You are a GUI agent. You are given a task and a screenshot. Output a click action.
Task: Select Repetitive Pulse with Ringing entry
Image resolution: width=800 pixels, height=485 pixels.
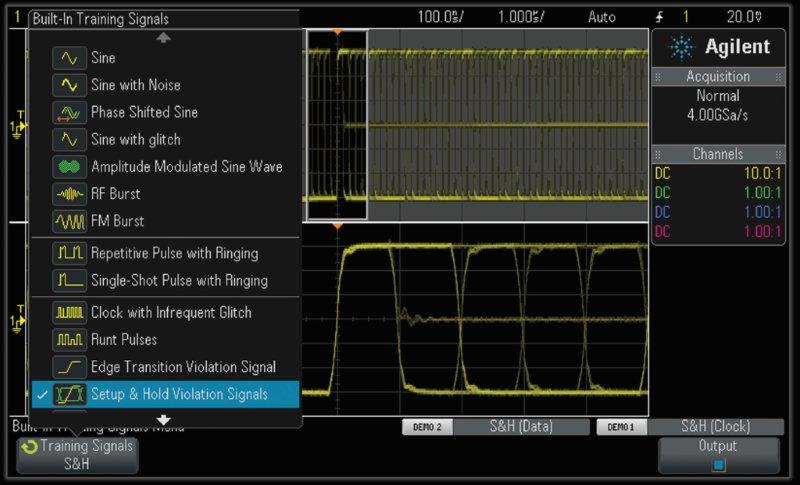pyautogui.click(x=174, y=254)
